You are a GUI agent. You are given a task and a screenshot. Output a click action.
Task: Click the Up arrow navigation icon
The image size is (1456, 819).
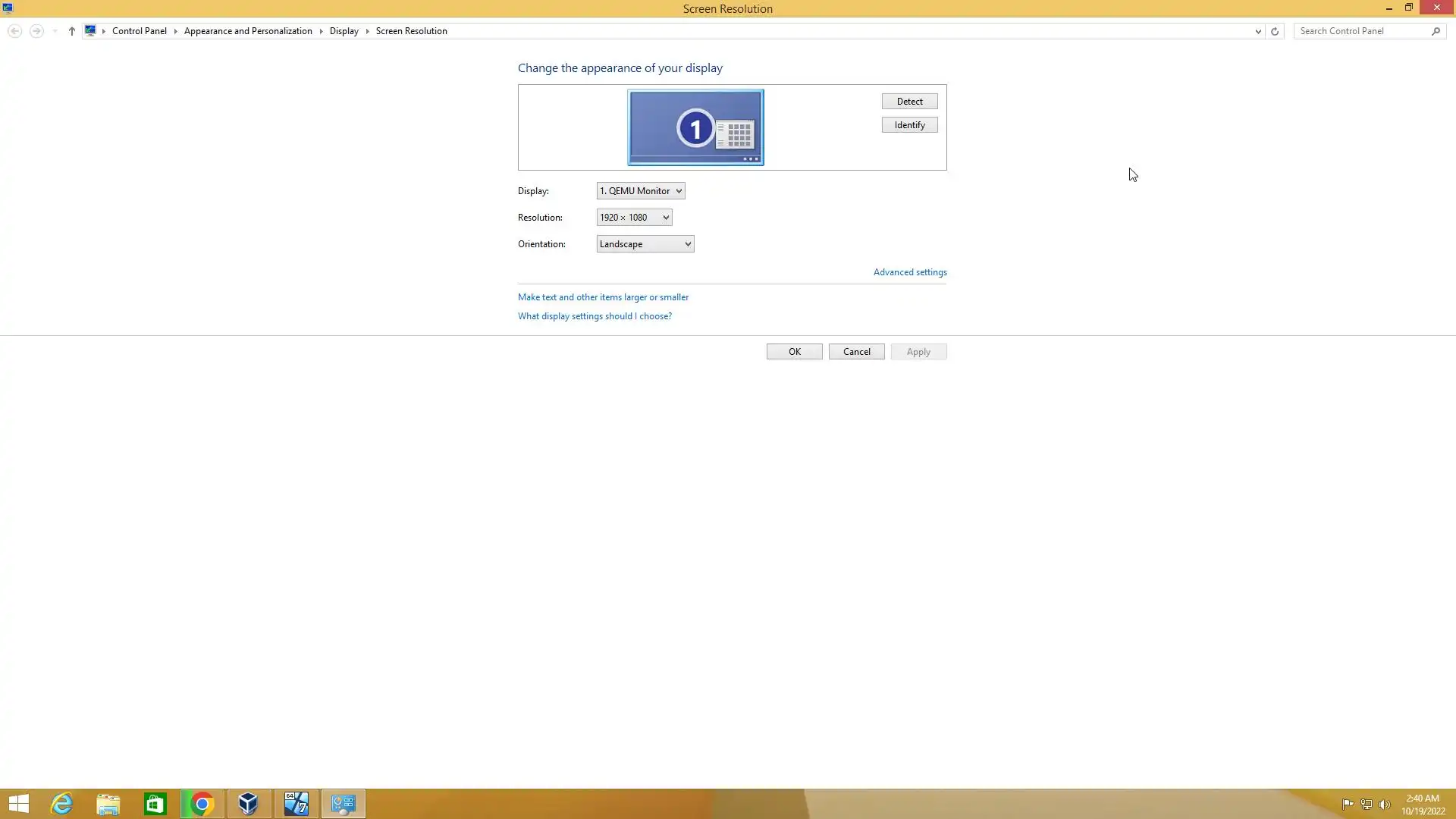tap(72, 31)
